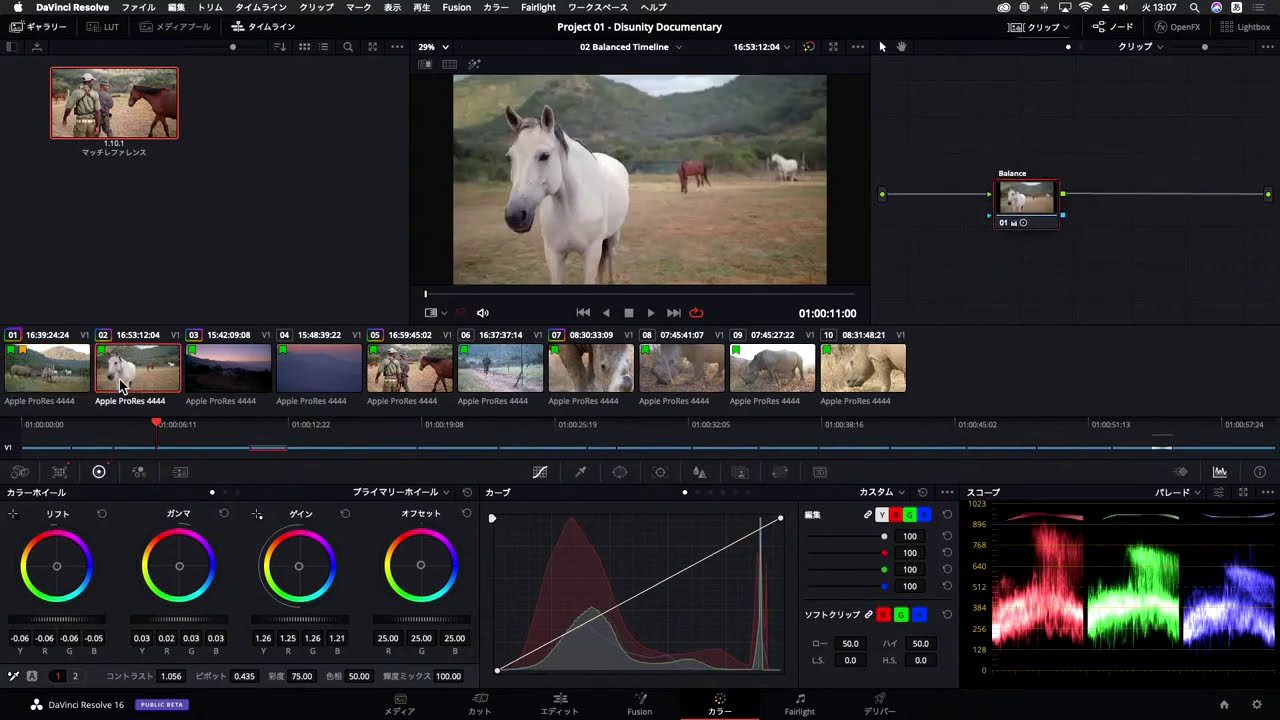
Task: Reset the Gain color wheel
Action: pos(345,513)
